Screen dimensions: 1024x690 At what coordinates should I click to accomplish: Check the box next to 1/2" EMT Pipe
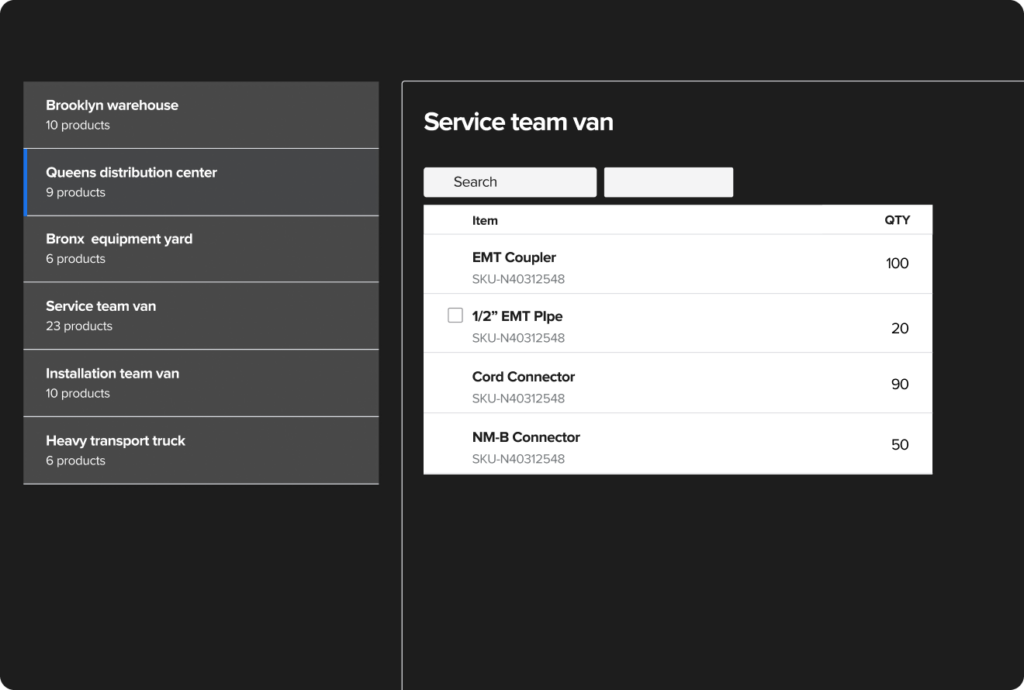455,315
